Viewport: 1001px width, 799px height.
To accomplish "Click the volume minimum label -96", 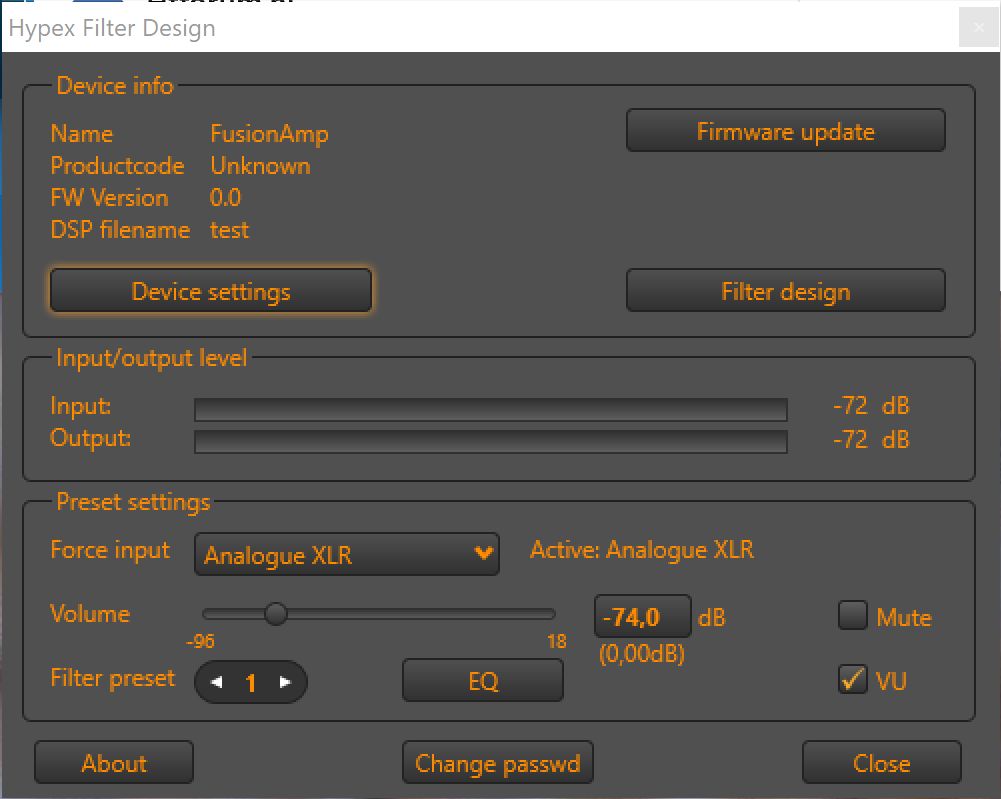I will (200, 641).
